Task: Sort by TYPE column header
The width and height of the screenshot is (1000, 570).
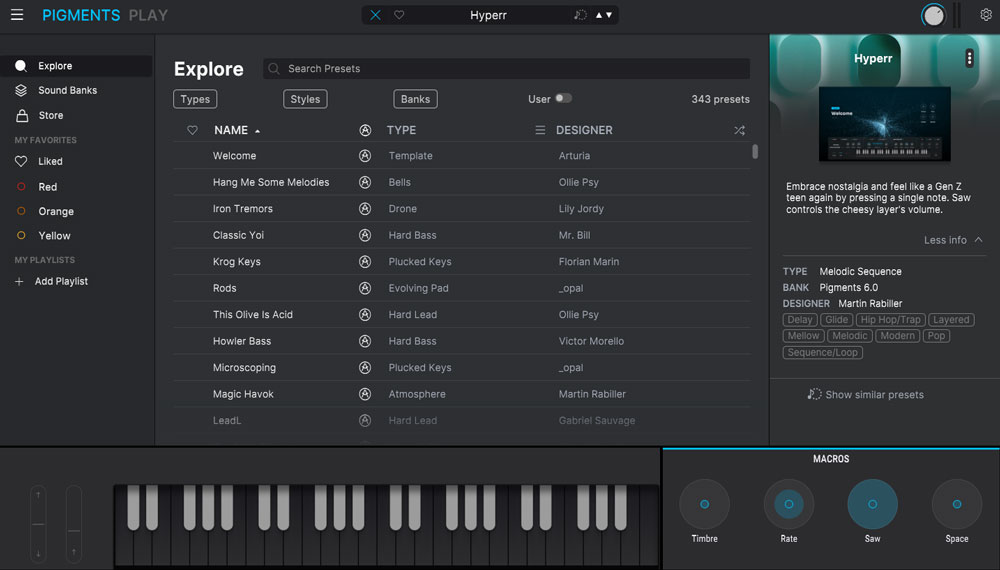Action: click(401, 130)
